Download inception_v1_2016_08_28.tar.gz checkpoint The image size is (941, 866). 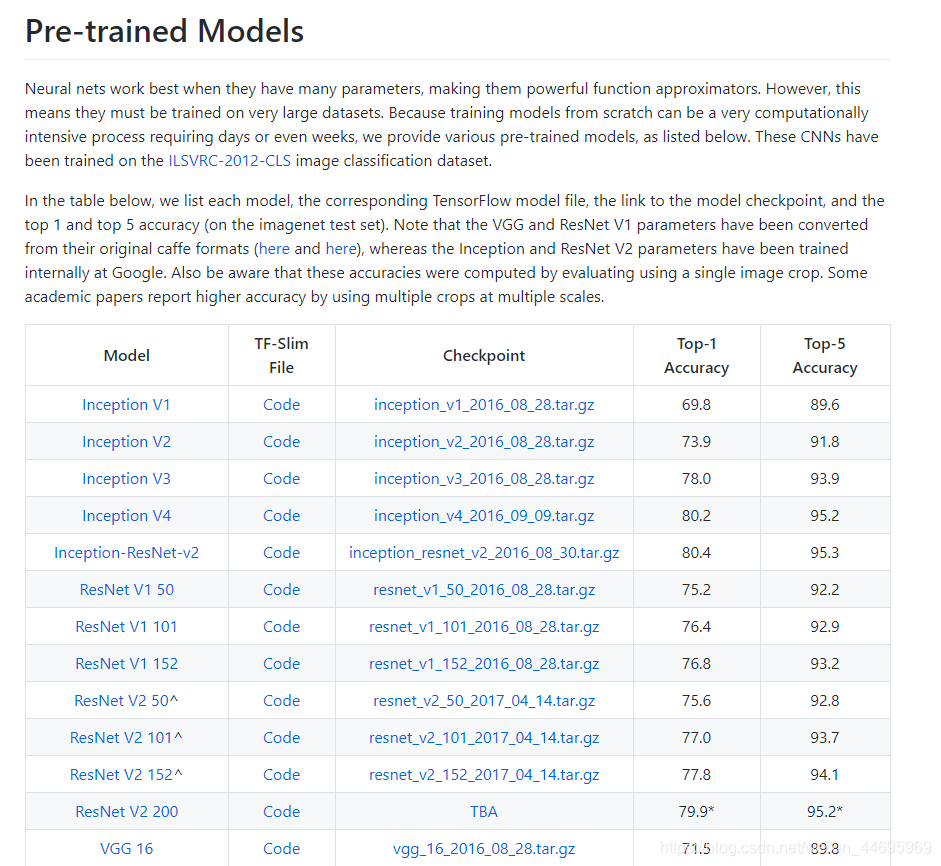pyautogui.click(x=484, y=404)
